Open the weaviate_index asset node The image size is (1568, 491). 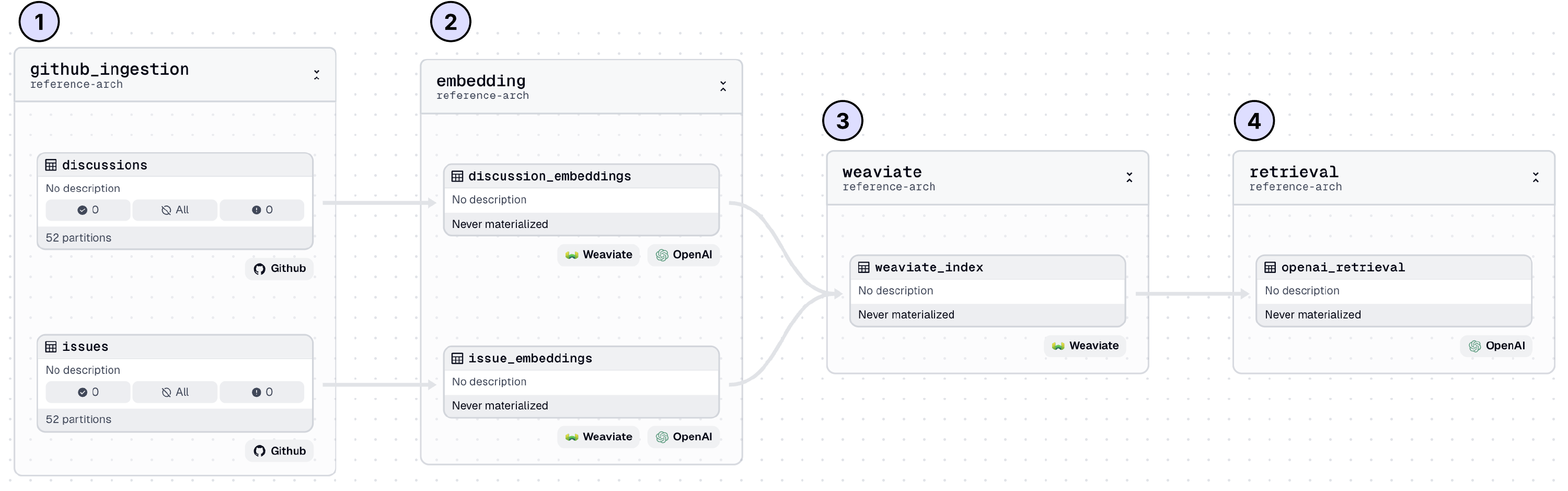pyautogui.click(x=928, y=267)
